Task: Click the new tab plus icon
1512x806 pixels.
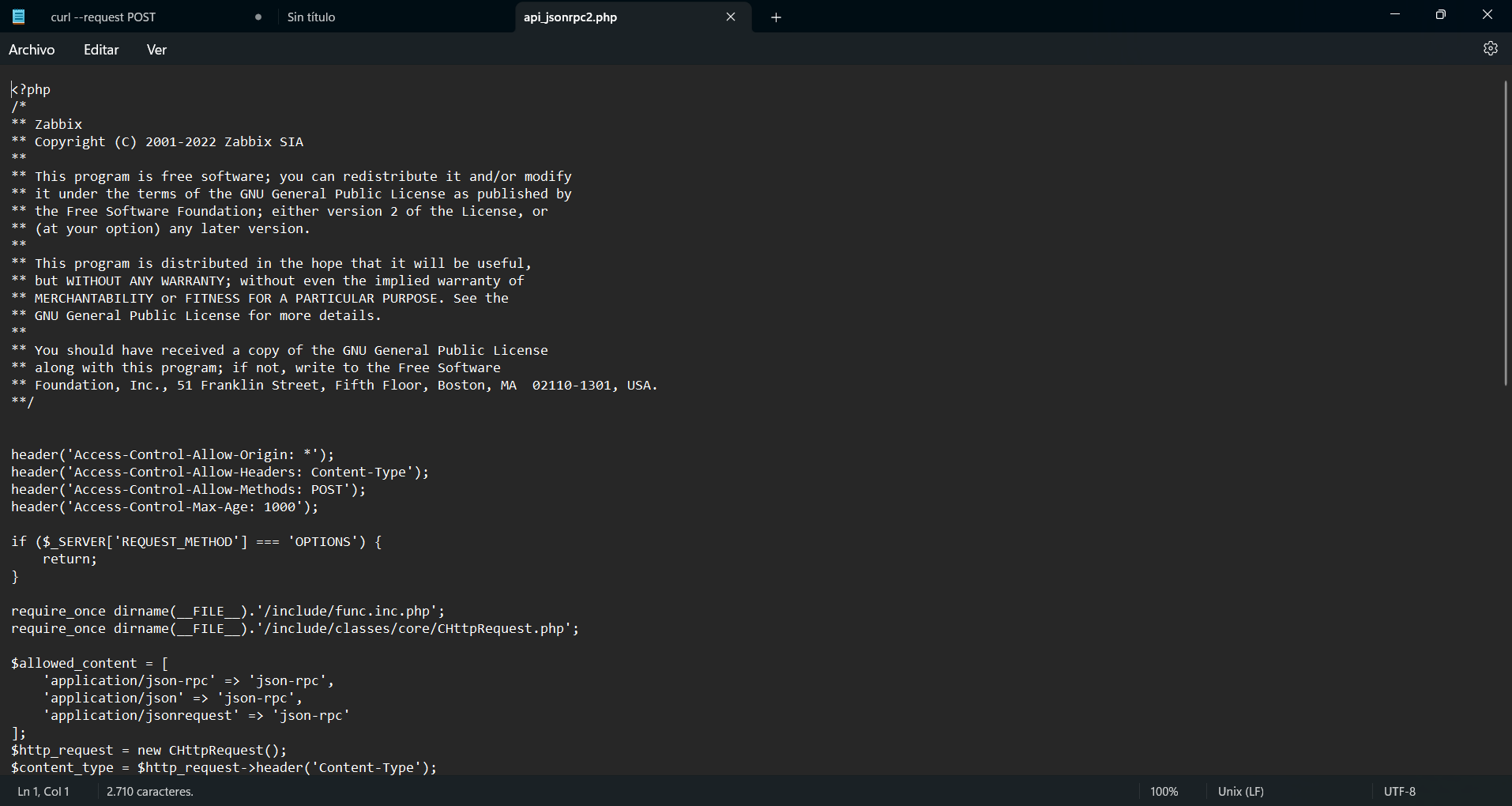Action: (x=776, y=17)
